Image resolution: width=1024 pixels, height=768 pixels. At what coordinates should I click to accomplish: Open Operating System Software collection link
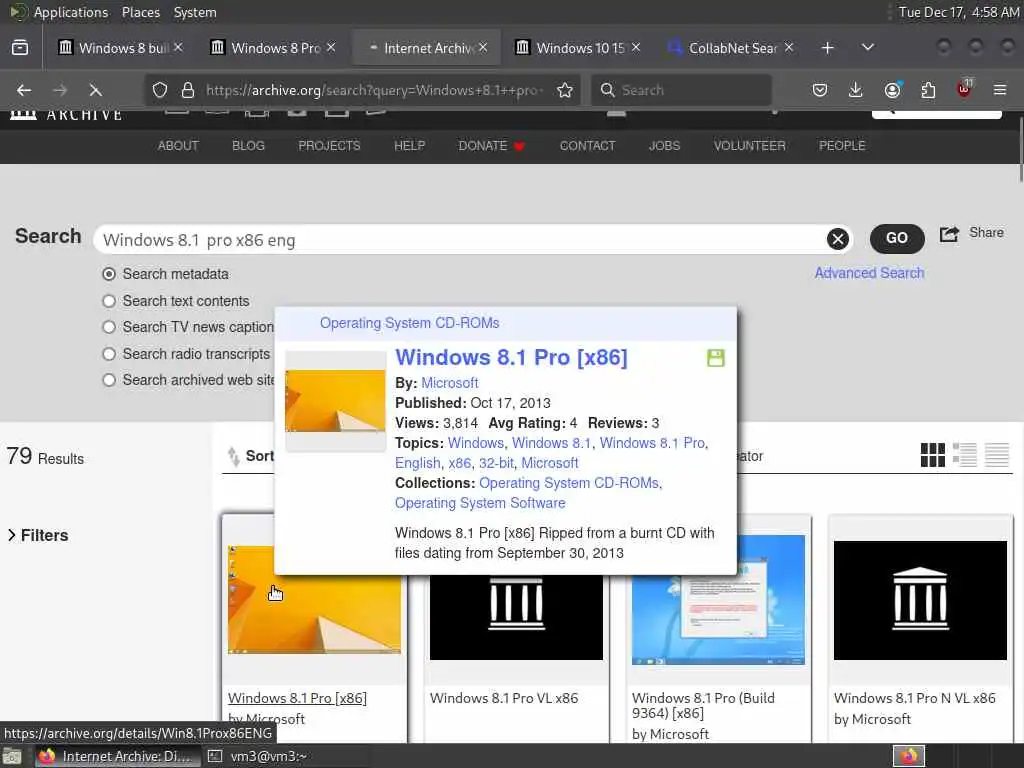pyautogui.click(x=480, y=503)
